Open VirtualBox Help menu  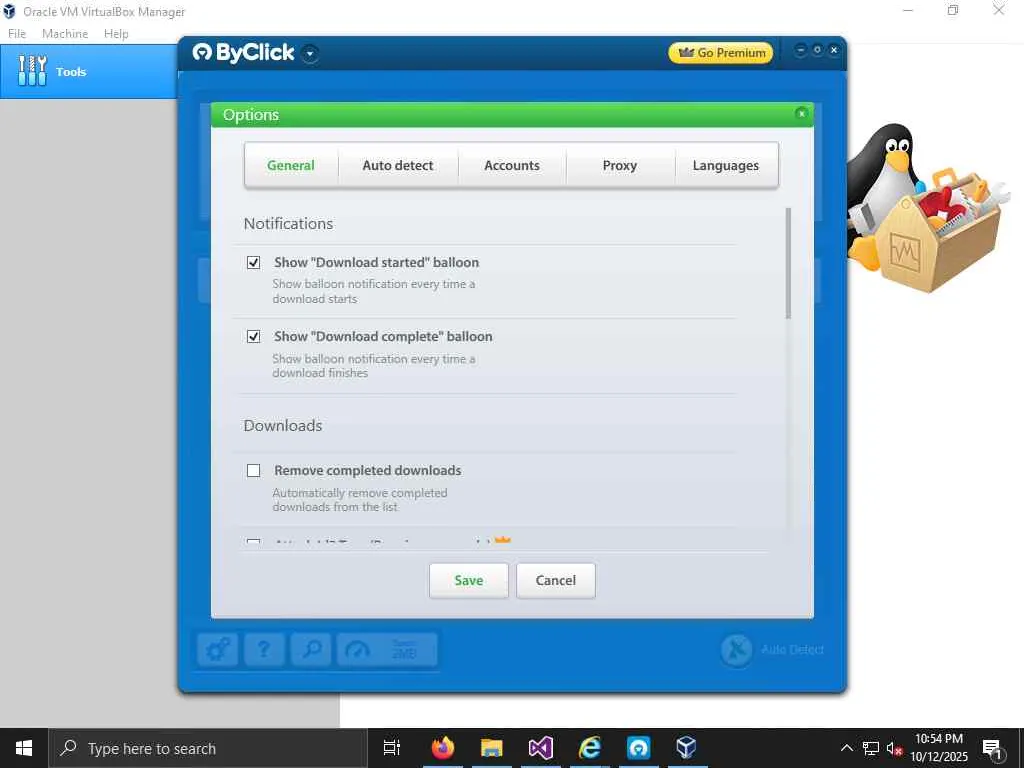(x=116, y=33)
